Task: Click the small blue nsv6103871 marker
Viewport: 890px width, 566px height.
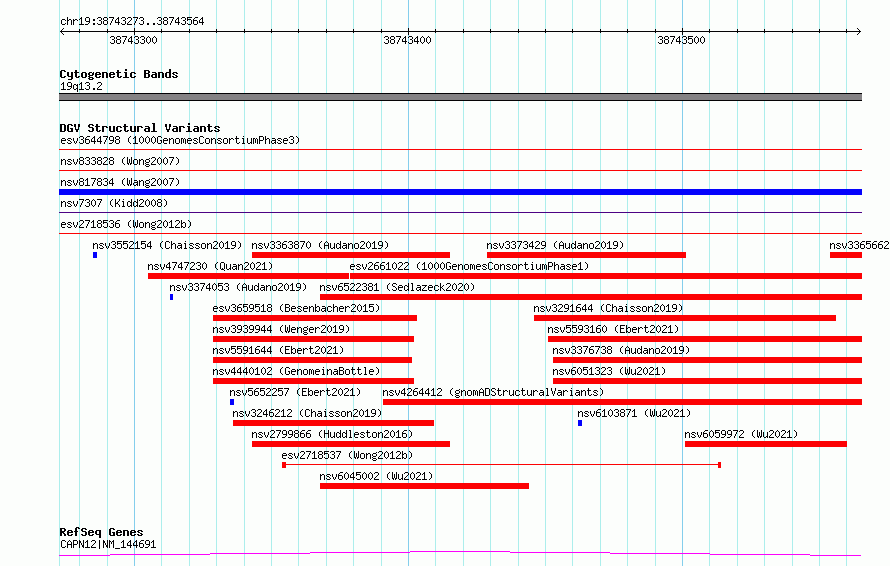Action: click(x=580, y=423)
